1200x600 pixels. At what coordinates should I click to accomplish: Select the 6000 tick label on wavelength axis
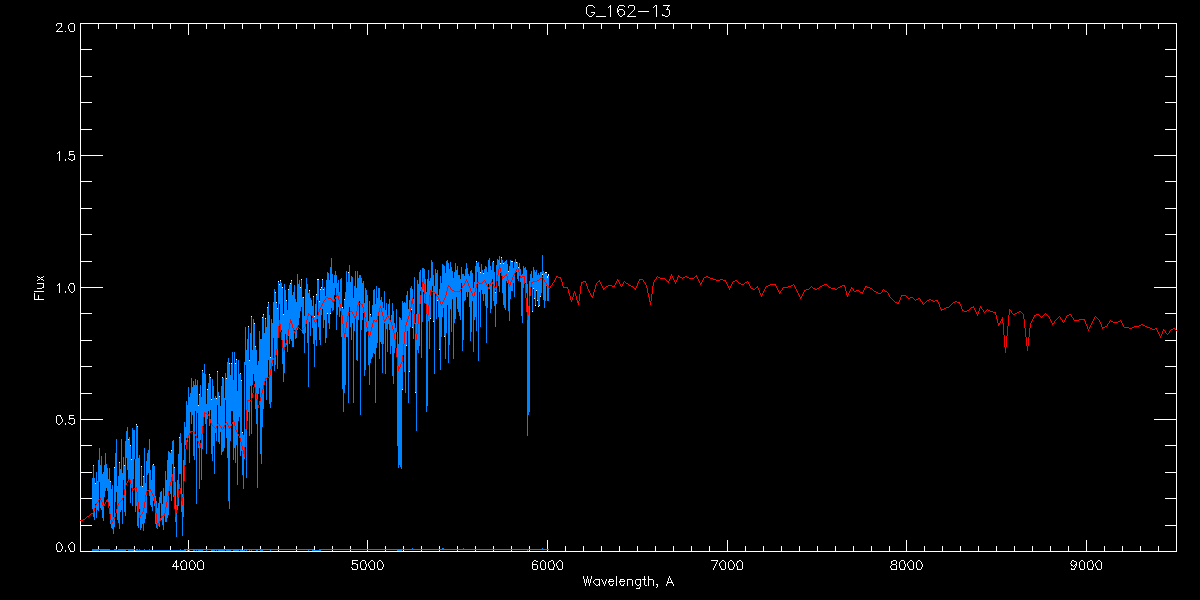point(547,565)
